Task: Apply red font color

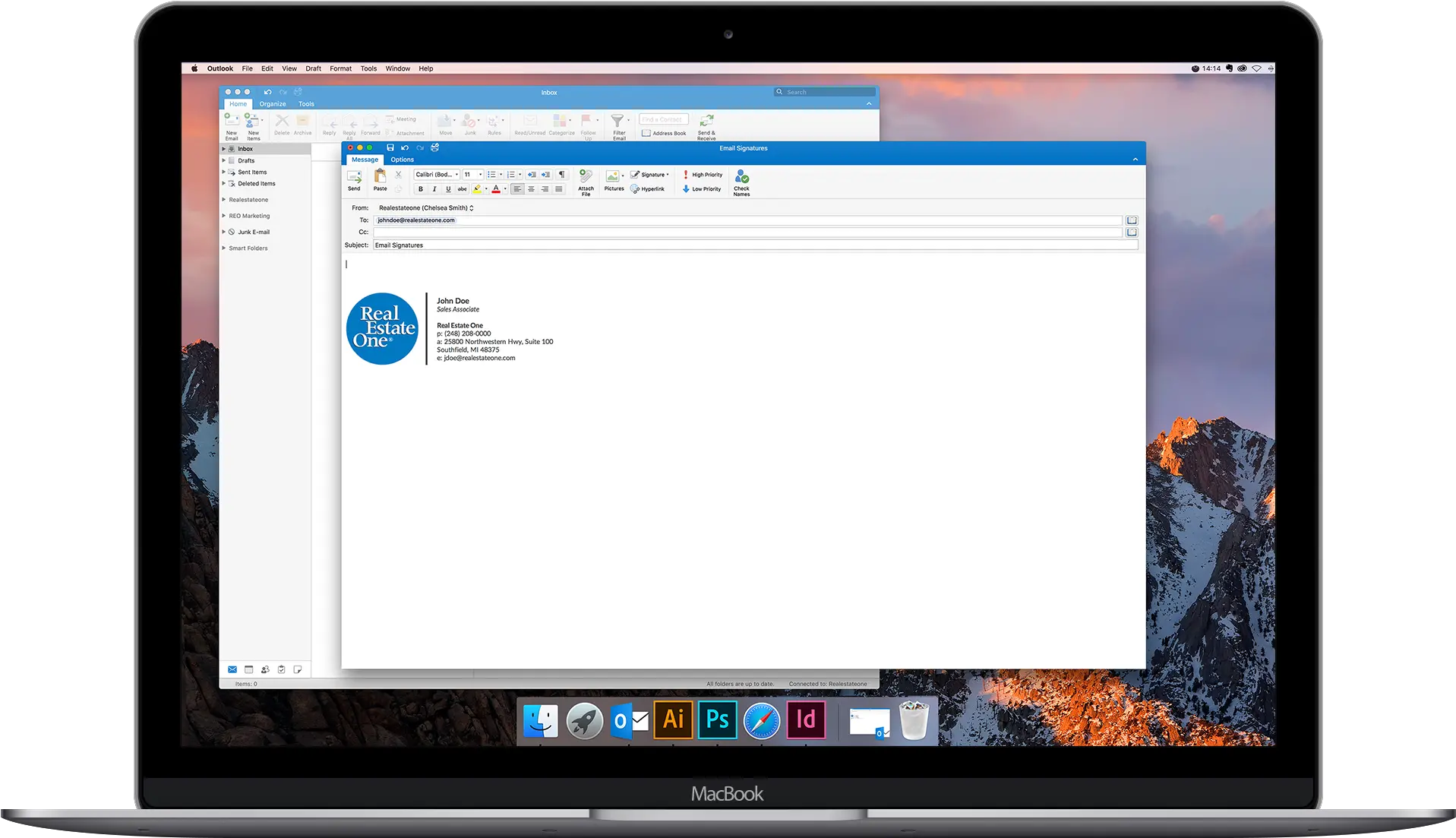Action: click(496, 189)
